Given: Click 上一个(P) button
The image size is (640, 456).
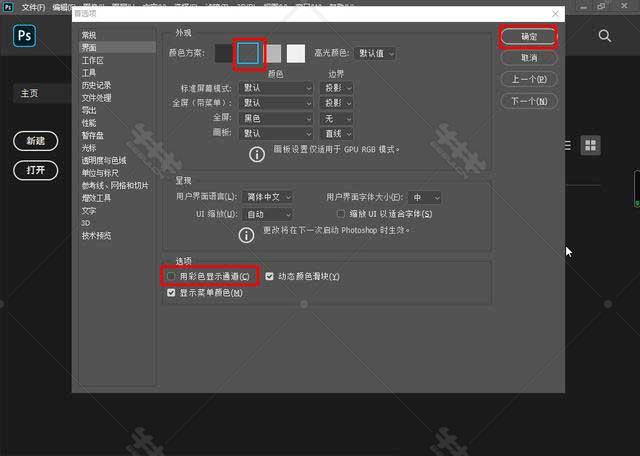Looking at the screenshot, I should (529, 79).
